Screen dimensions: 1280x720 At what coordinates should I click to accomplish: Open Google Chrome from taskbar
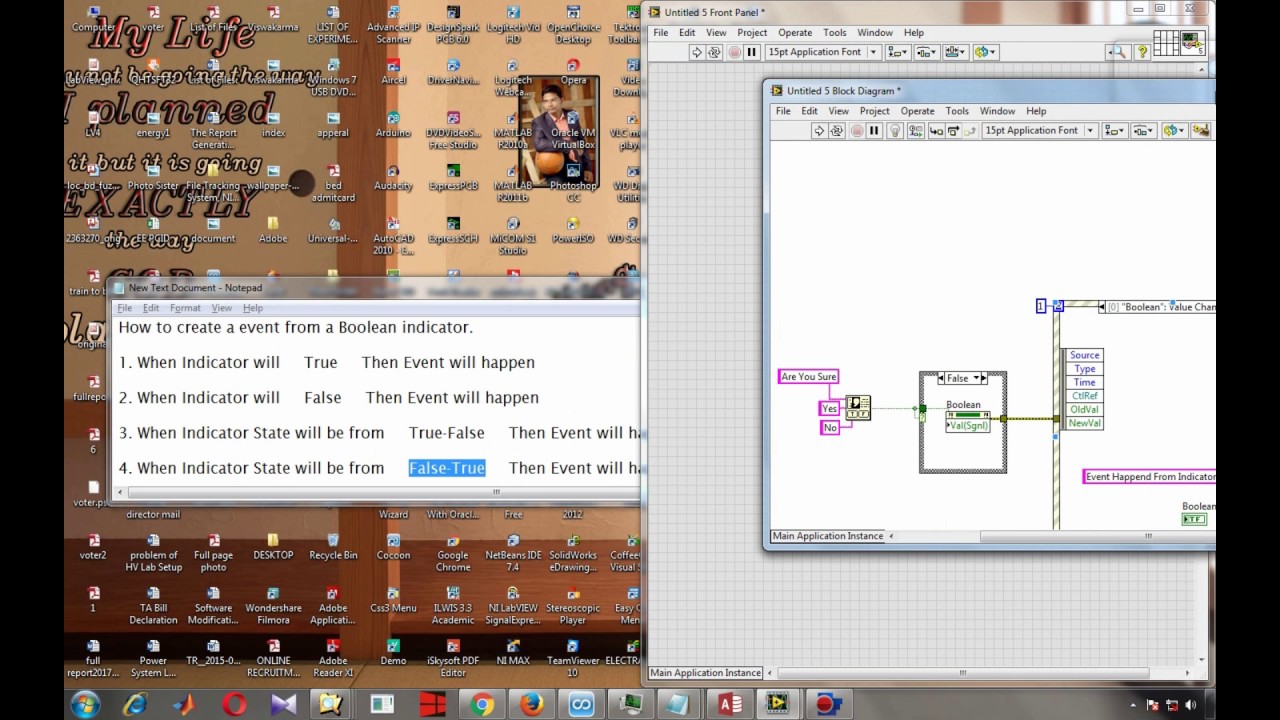click(482, 705)
